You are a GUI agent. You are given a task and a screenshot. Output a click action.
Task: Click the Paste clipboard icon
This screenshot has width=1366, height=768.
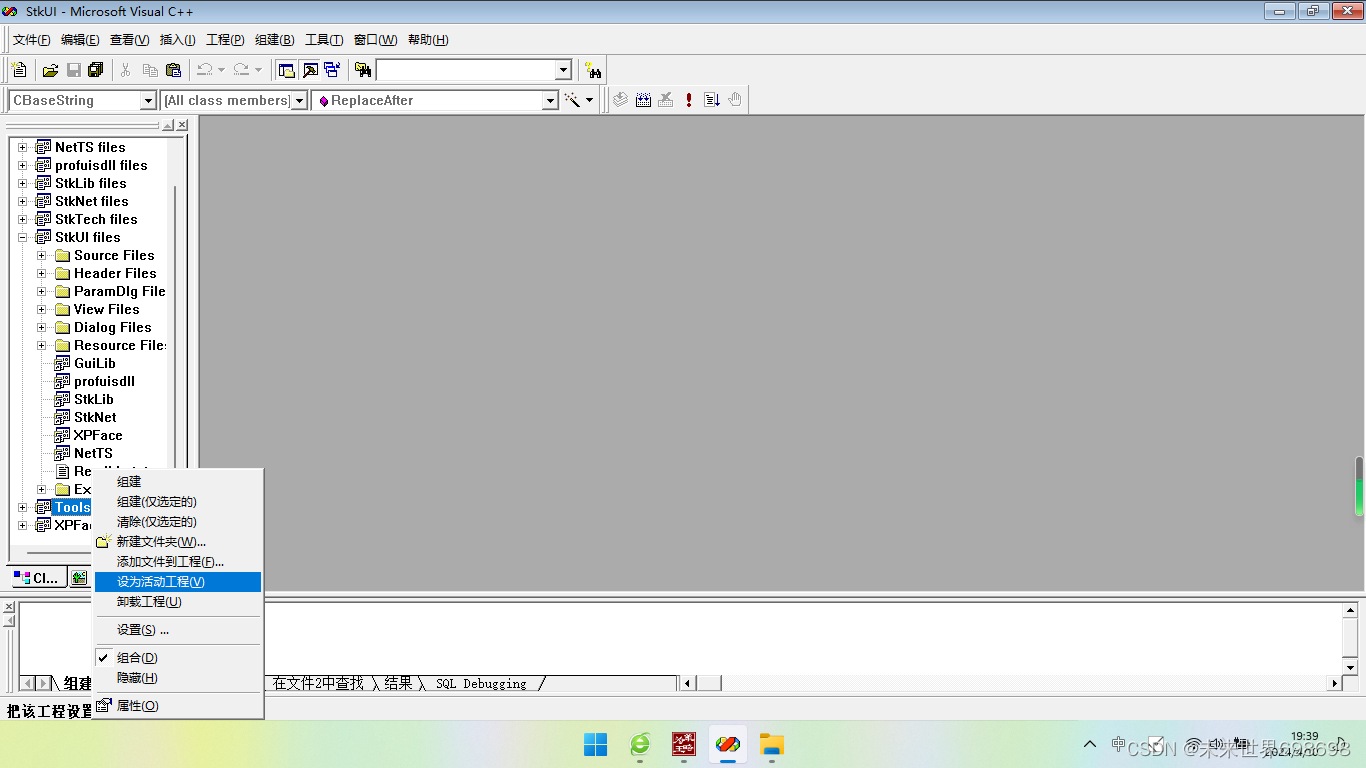coord(173,70)
